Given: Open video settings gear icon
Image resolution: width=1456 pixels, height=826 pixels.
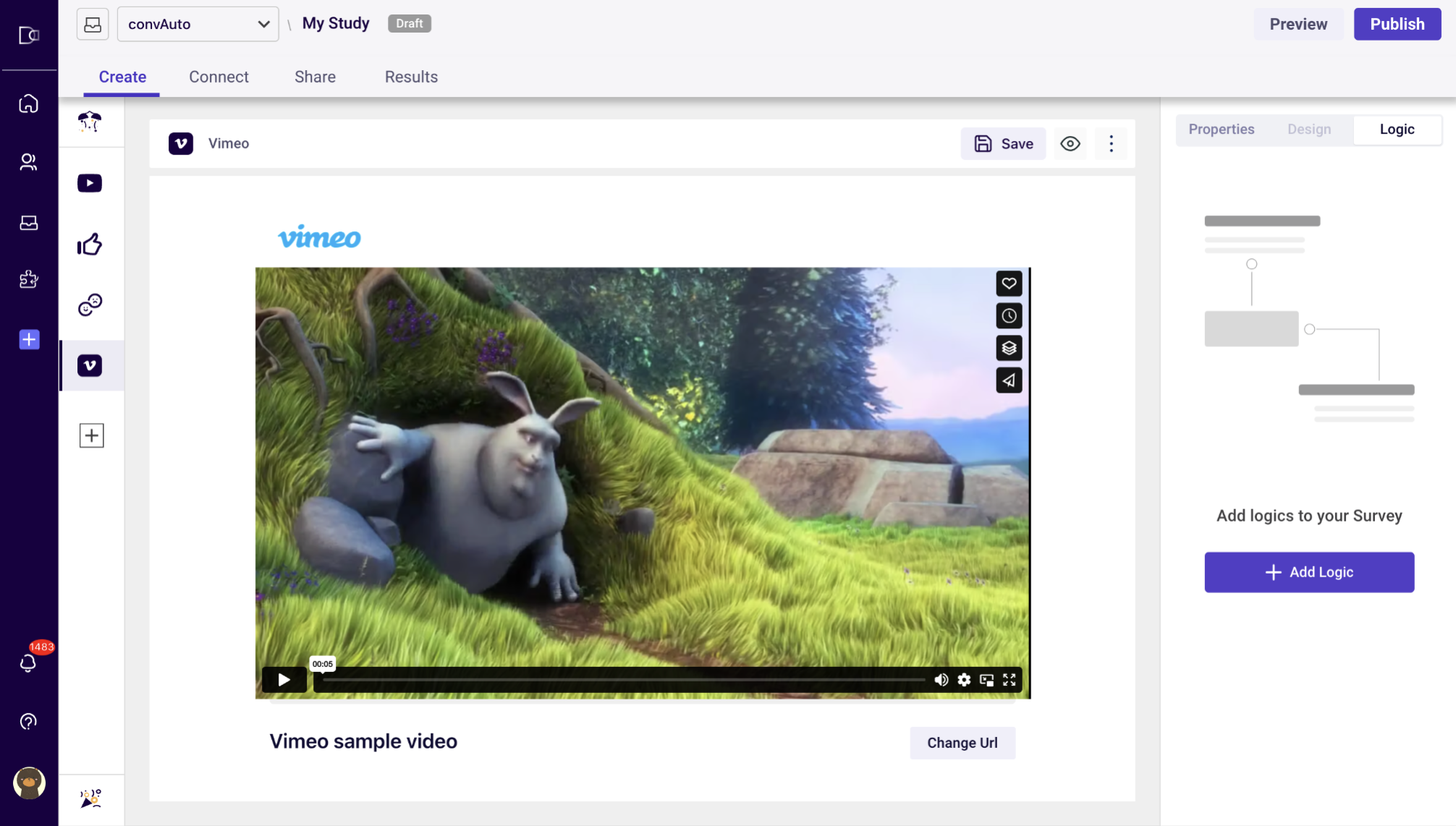Looking at the screenshot, I should 964,680.
